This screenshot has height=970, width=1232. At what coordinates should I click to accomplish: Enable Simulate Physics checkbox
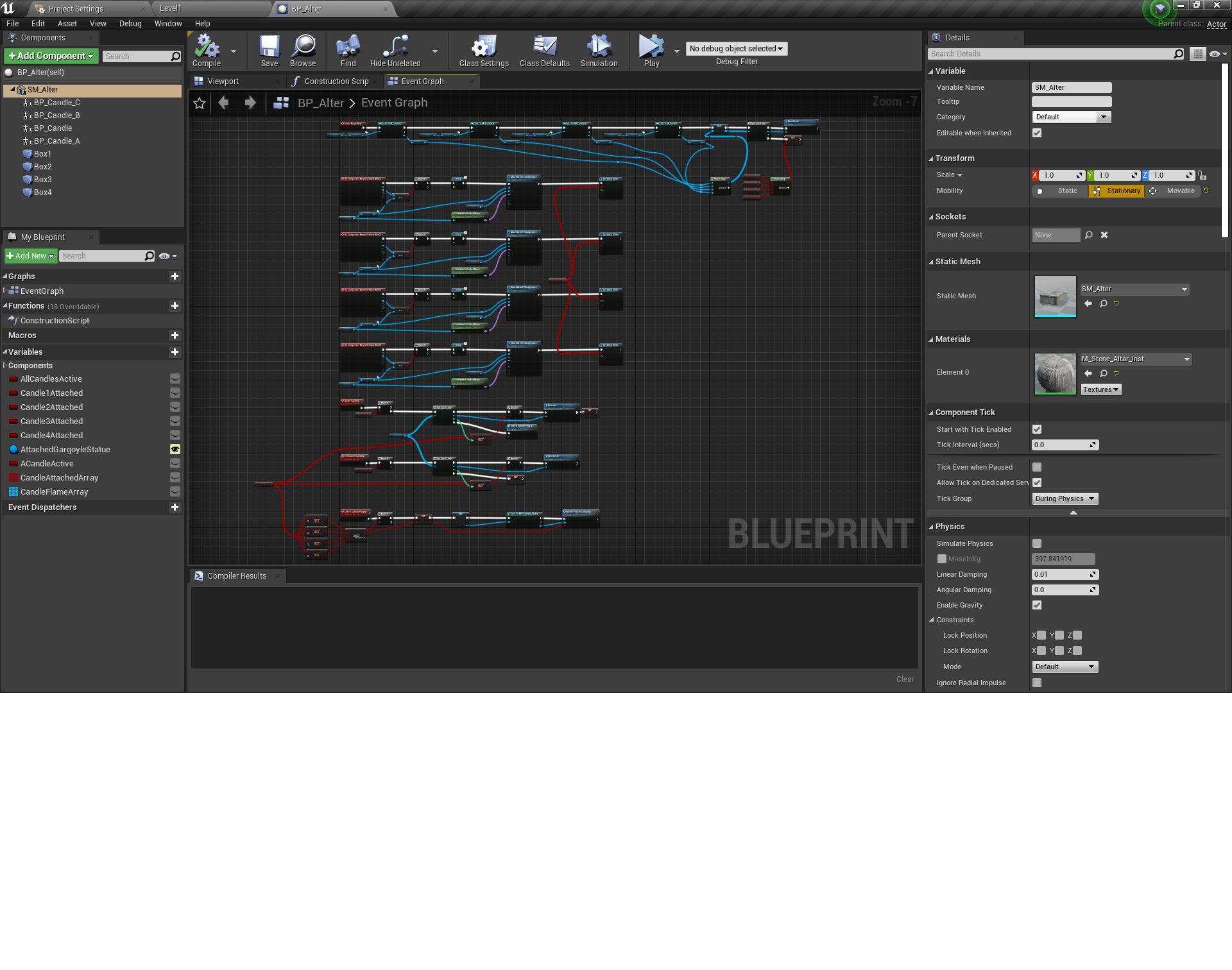1036,543
